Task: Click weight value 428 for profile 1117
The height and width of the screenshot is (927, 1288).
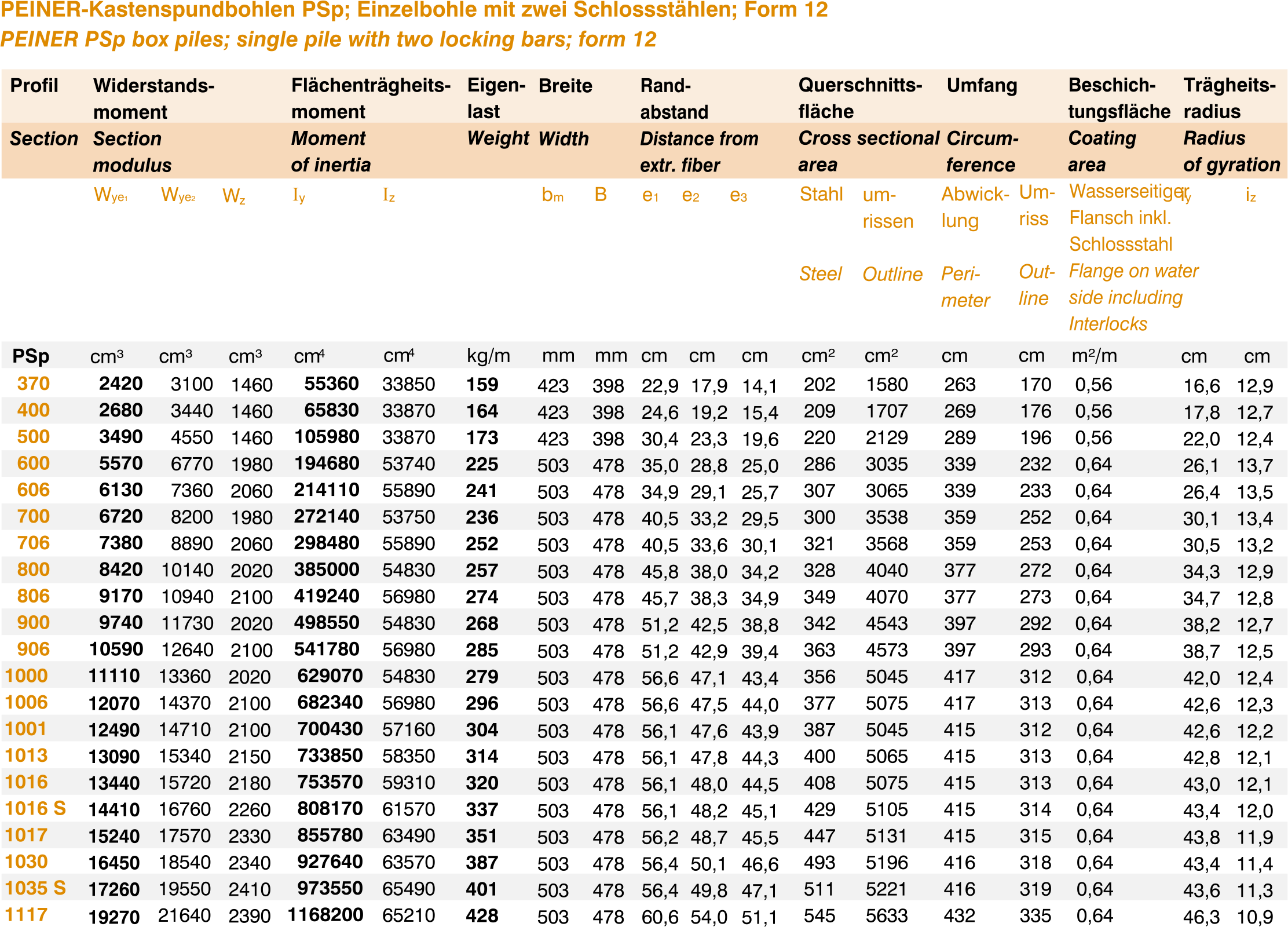Action: click(482, 915)
